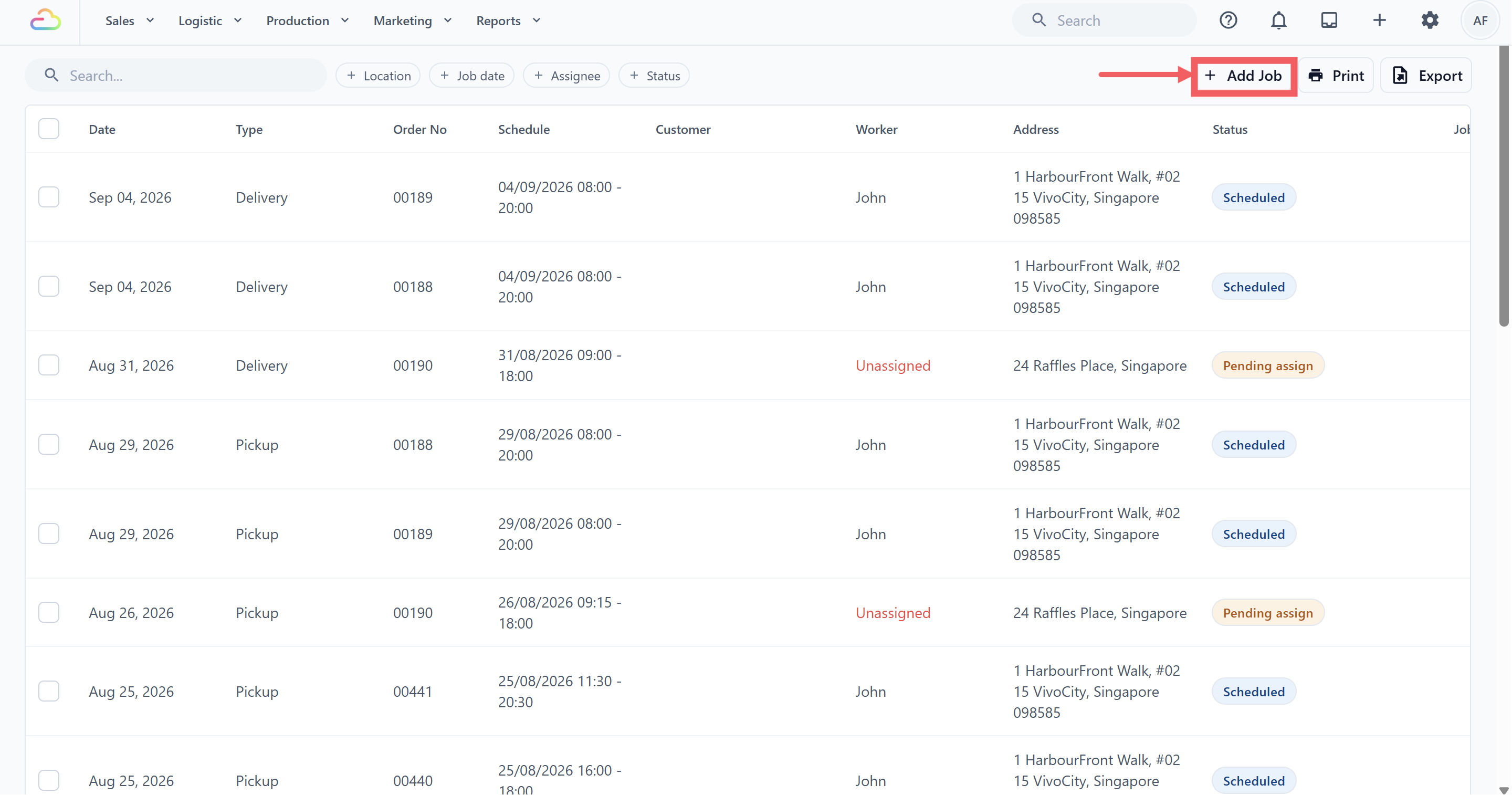Click the Schedule column header
The image size is (1512, 795).
pos(523,129)
